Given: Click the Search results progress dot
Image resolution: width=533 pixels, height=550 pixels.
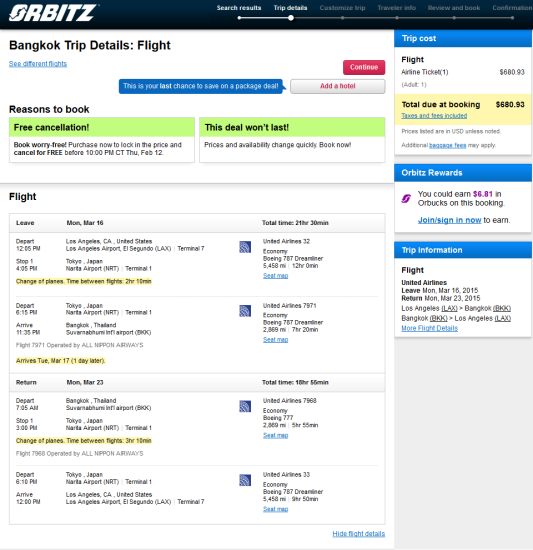Looking at the screenshot, I should (x=239, y=18).
